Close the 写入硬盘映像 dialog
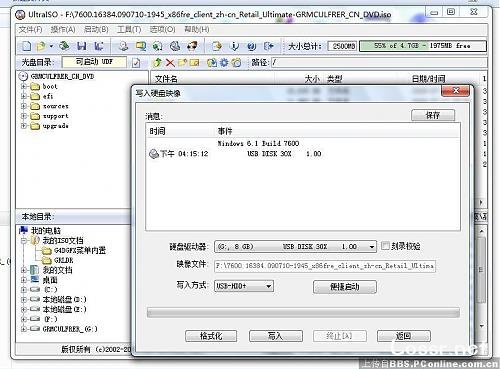 [x=455, y=91]
